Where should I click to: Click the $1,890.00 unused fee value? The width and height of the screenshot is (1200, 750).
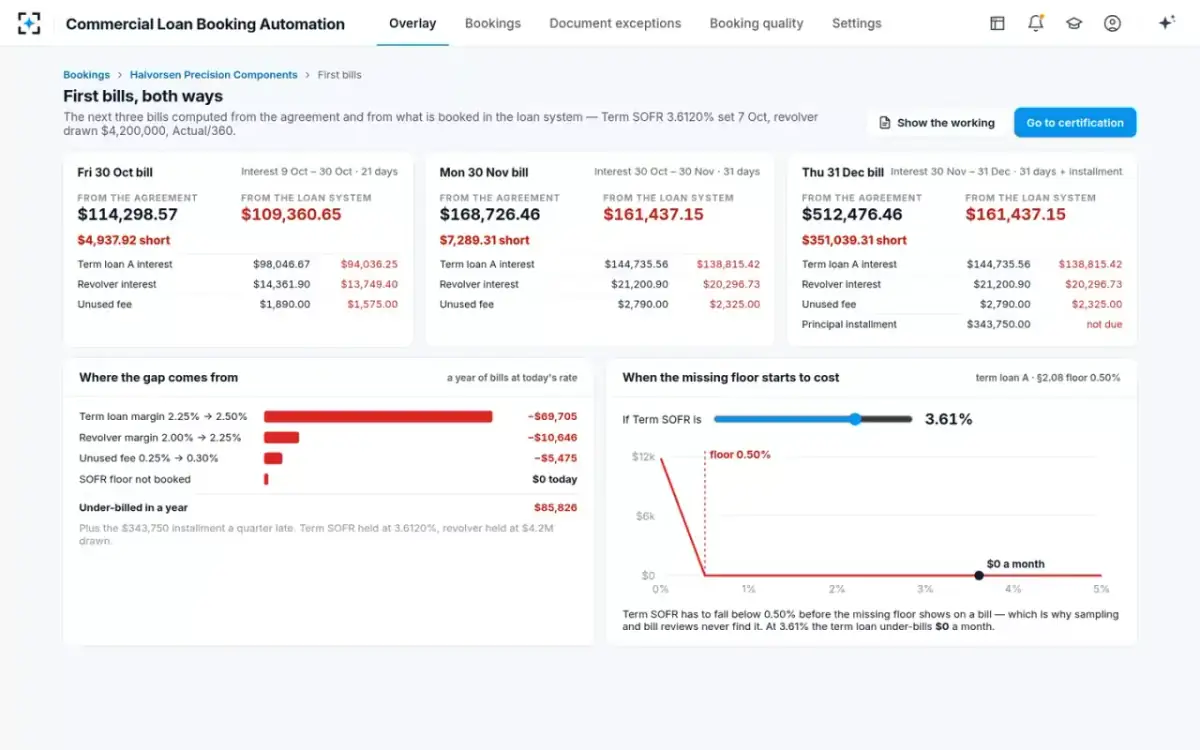tap(285, 304)
